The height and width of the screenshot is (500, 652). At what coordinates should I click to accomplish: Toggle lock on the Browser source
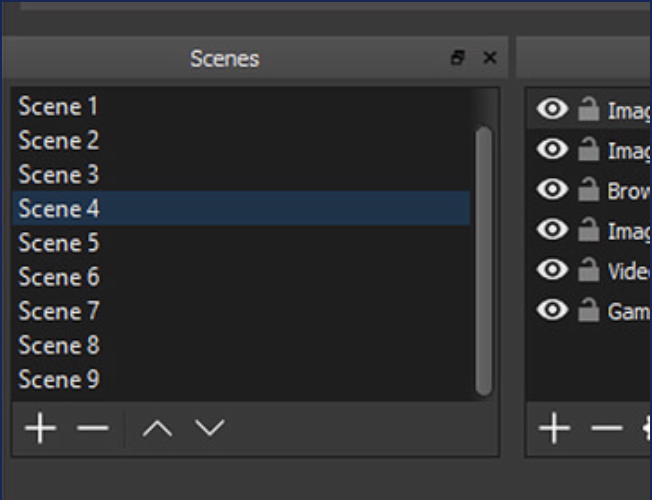click(588, 190)
